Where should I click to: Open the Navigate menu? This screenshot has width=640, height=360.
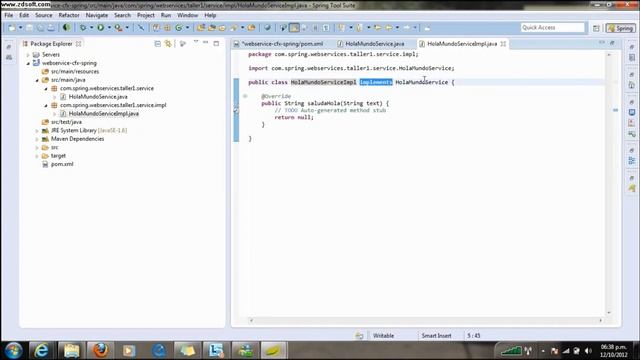coord(97,15)
